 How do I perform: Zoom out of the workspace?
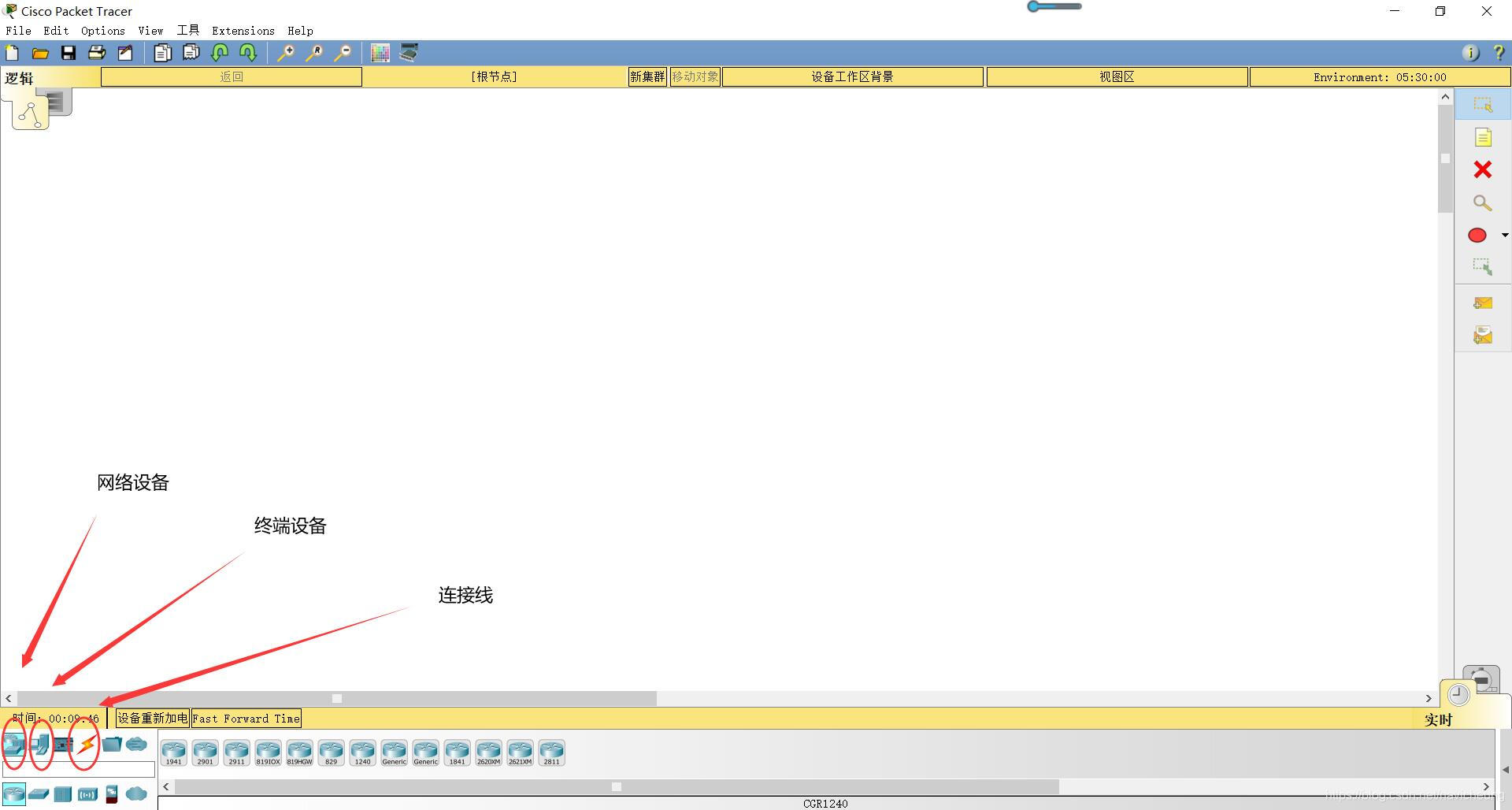(343, 53)
